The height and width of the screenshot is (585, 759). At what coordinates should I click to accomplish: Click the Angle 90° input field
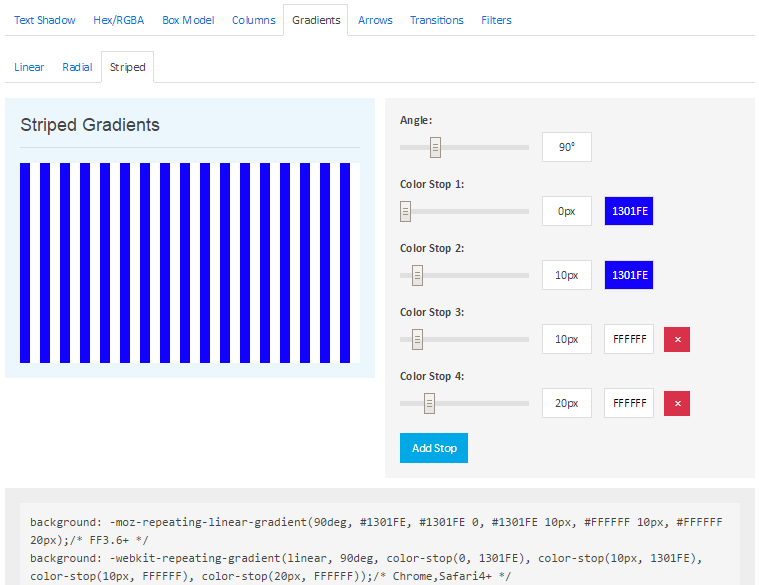pos(566,147)
